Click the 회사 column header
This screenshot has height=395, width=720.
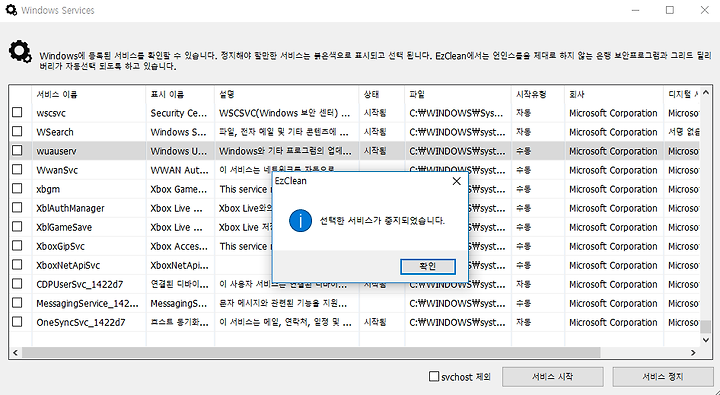614,94
